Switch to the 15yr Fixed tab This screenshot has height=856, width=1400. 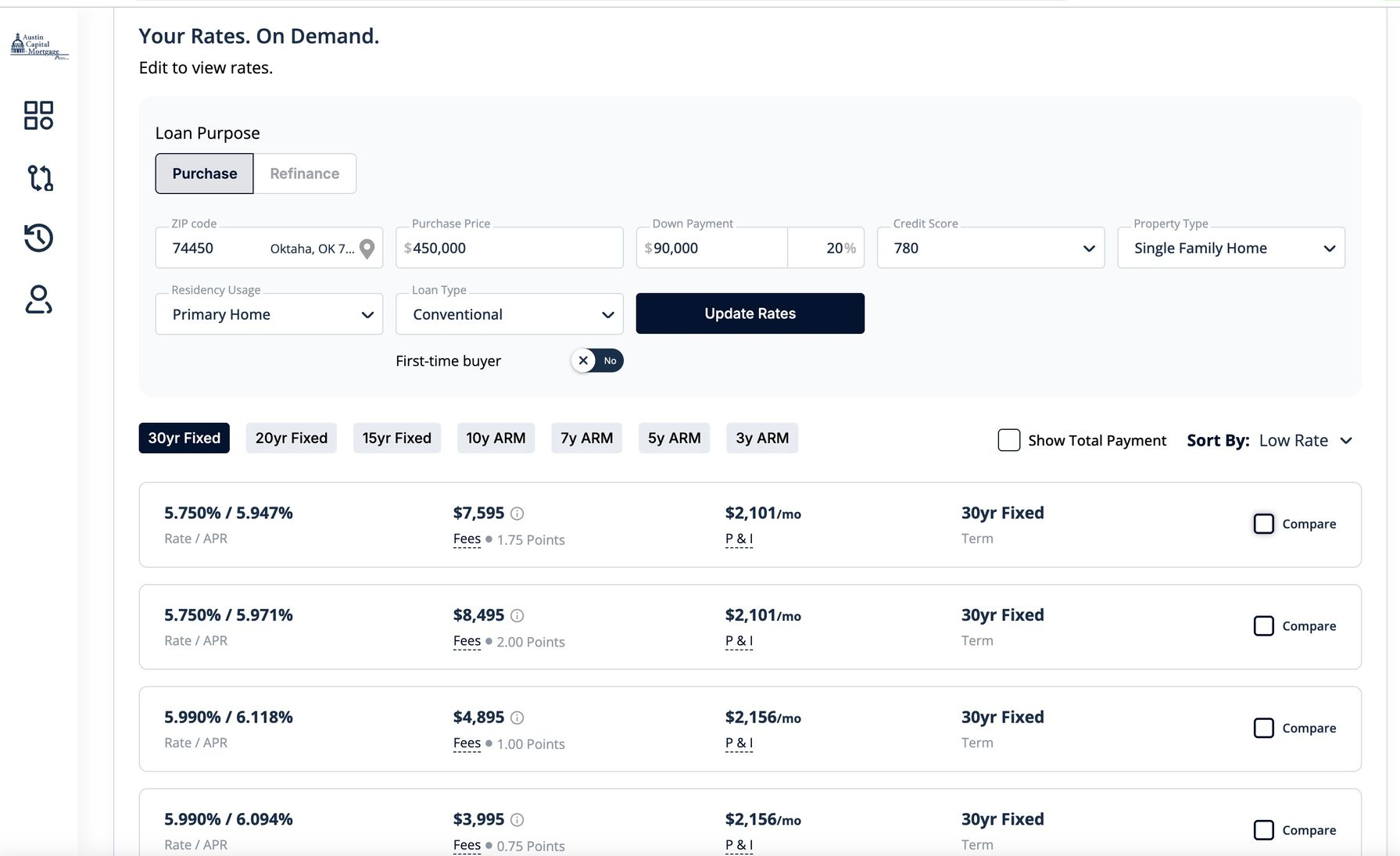tap(396, 438)
